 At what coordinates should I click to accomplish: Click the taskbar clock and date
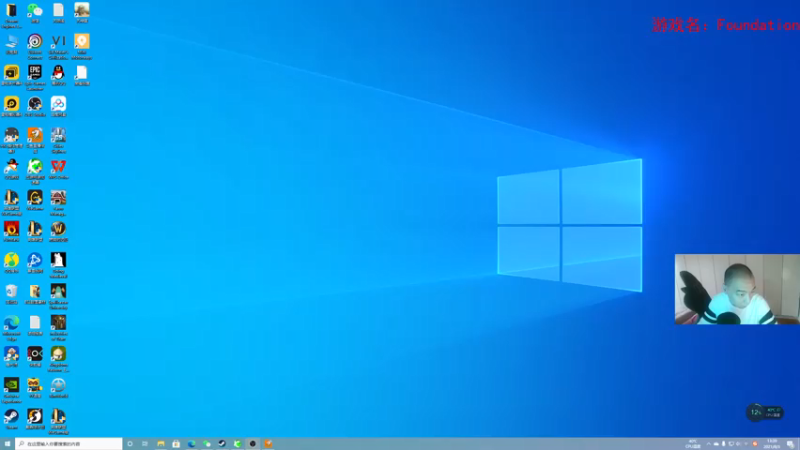pos(771,444)
